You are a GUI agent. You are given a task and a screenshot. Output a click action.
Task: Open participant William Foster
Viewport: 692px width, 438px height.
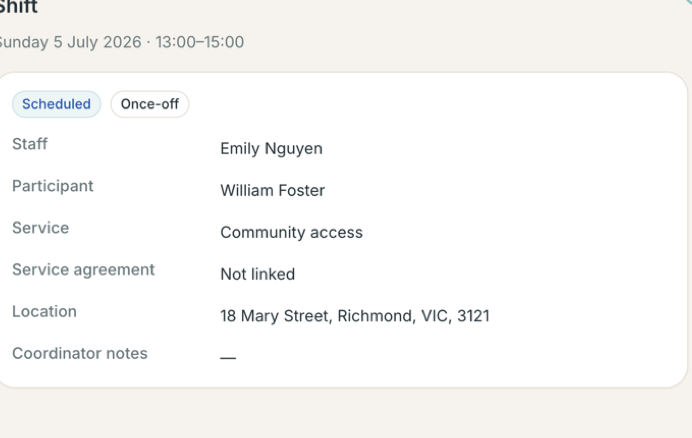pyautogui.click(x=273, y=190)
